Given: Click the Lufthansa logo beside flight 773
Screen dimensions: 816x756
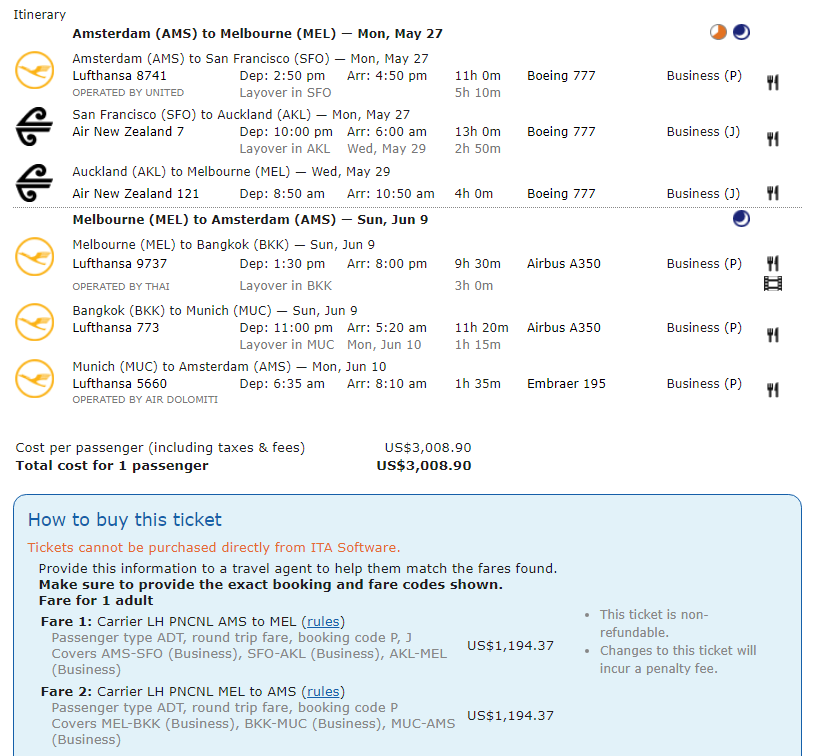Looking at the screenshot, I should tap(34, 322).
